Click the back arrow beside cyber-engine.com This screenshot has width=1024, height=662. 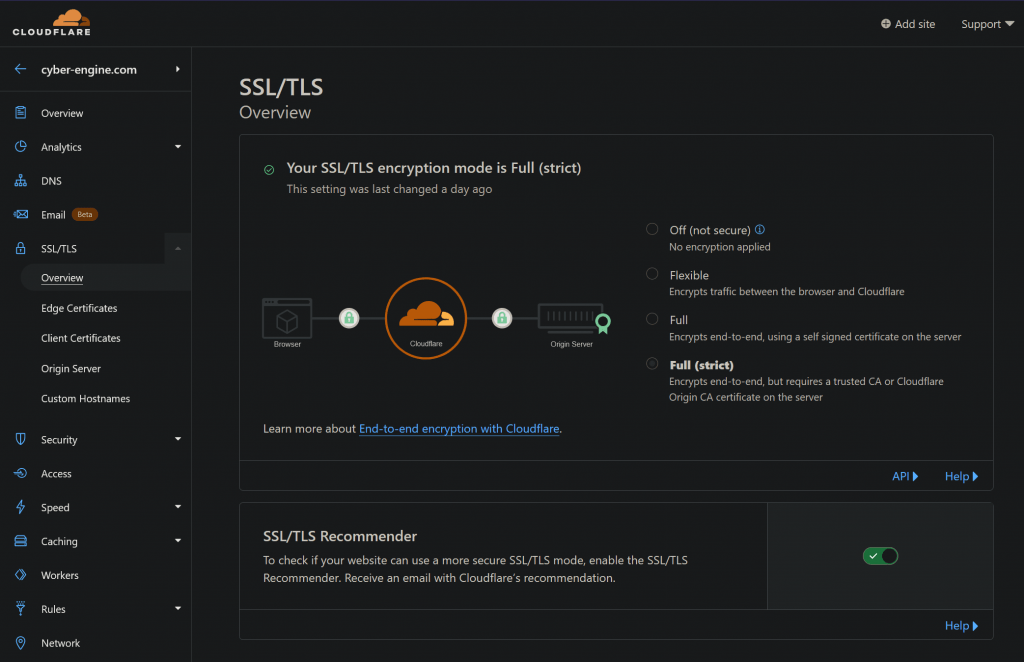[x=20, y=70]
